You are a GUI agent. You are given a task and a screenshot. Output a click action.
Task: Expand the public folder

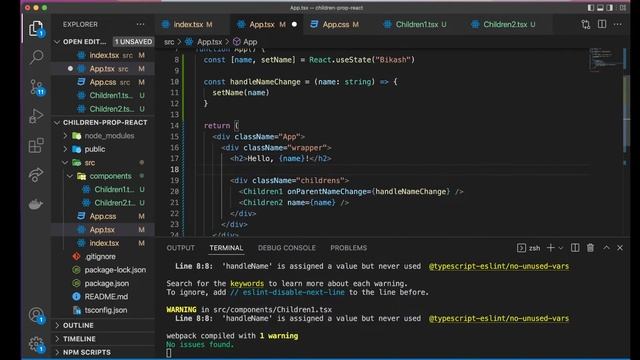coord(65,149)
